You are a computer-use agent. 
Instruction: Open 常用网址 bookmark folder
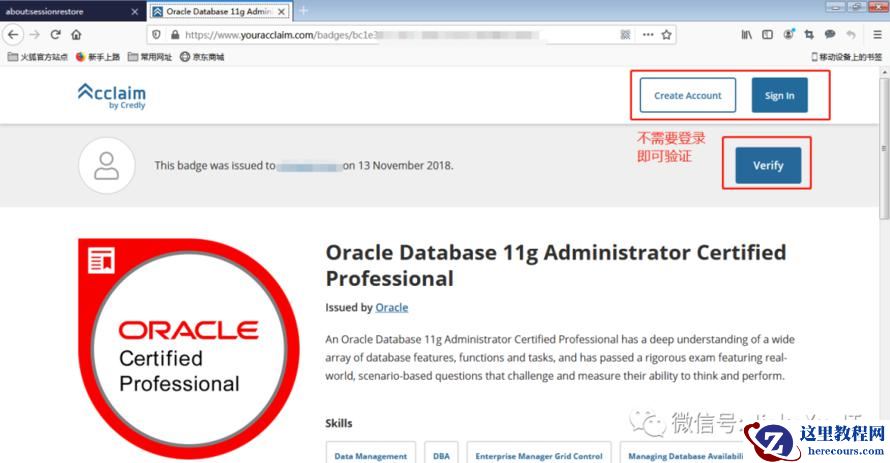150,57
